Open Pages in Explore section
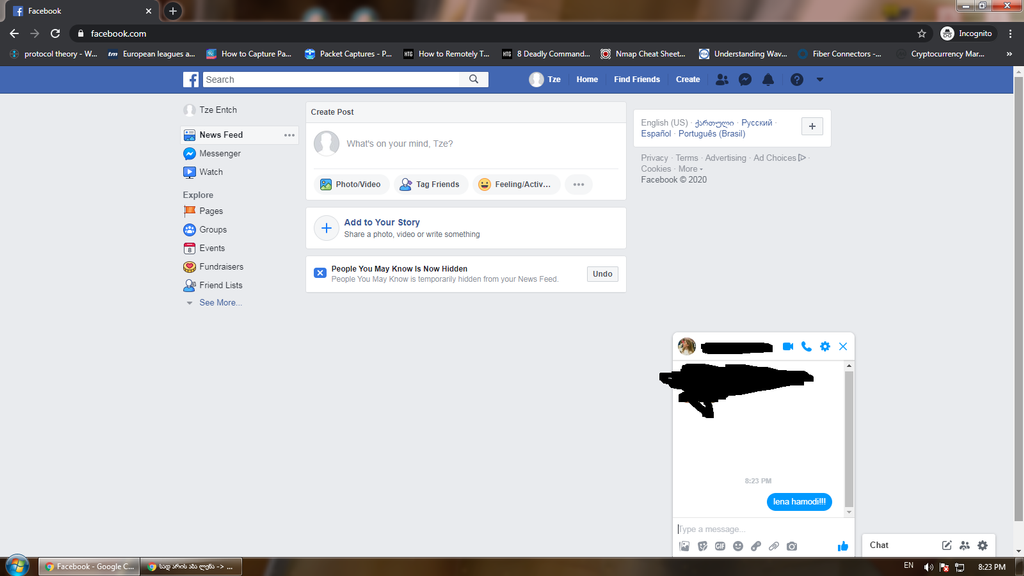The image size is (1024, 576). click(210, 211)
